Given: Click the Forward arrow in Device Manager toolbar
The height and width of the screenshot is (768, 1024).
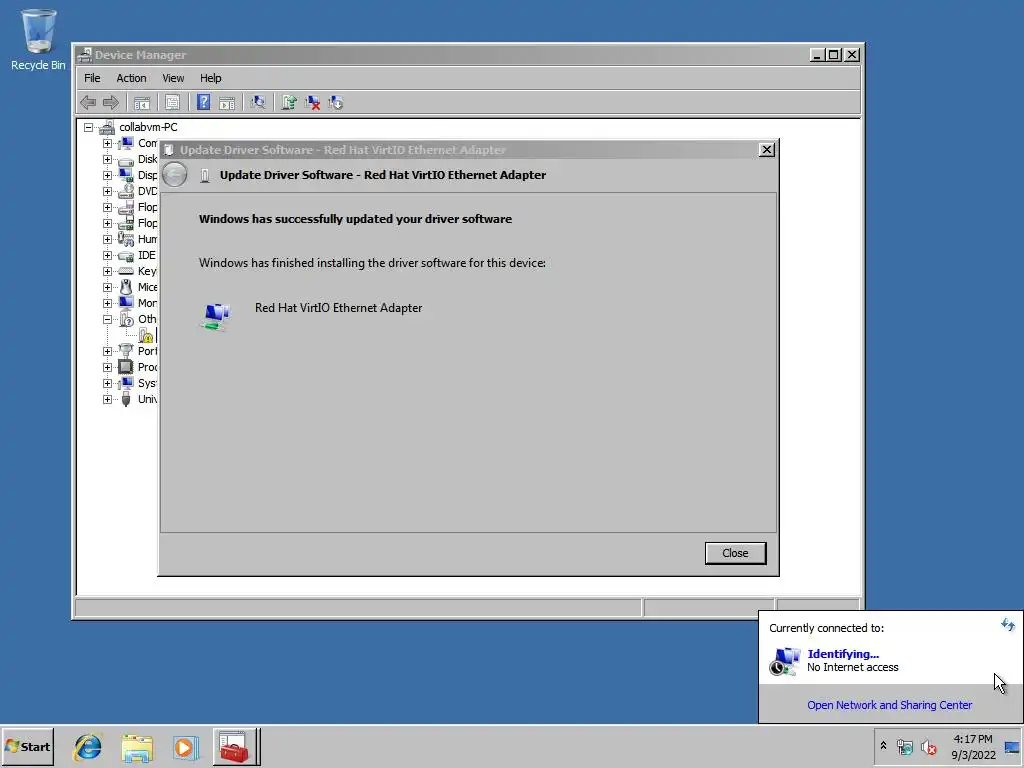Looking at the screenshot, I should point(111,103).
